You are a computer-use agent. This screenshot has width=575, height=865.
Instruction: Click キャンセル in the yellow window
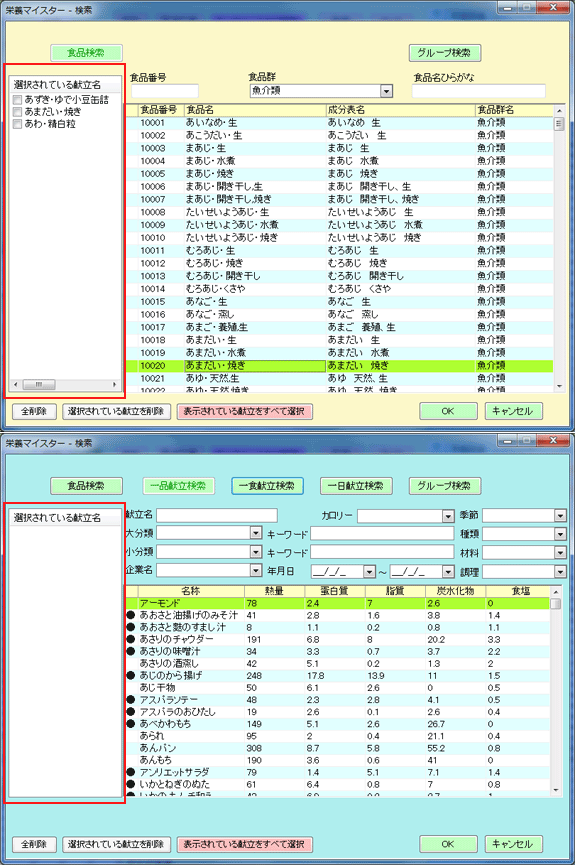[x=513, y=412]
